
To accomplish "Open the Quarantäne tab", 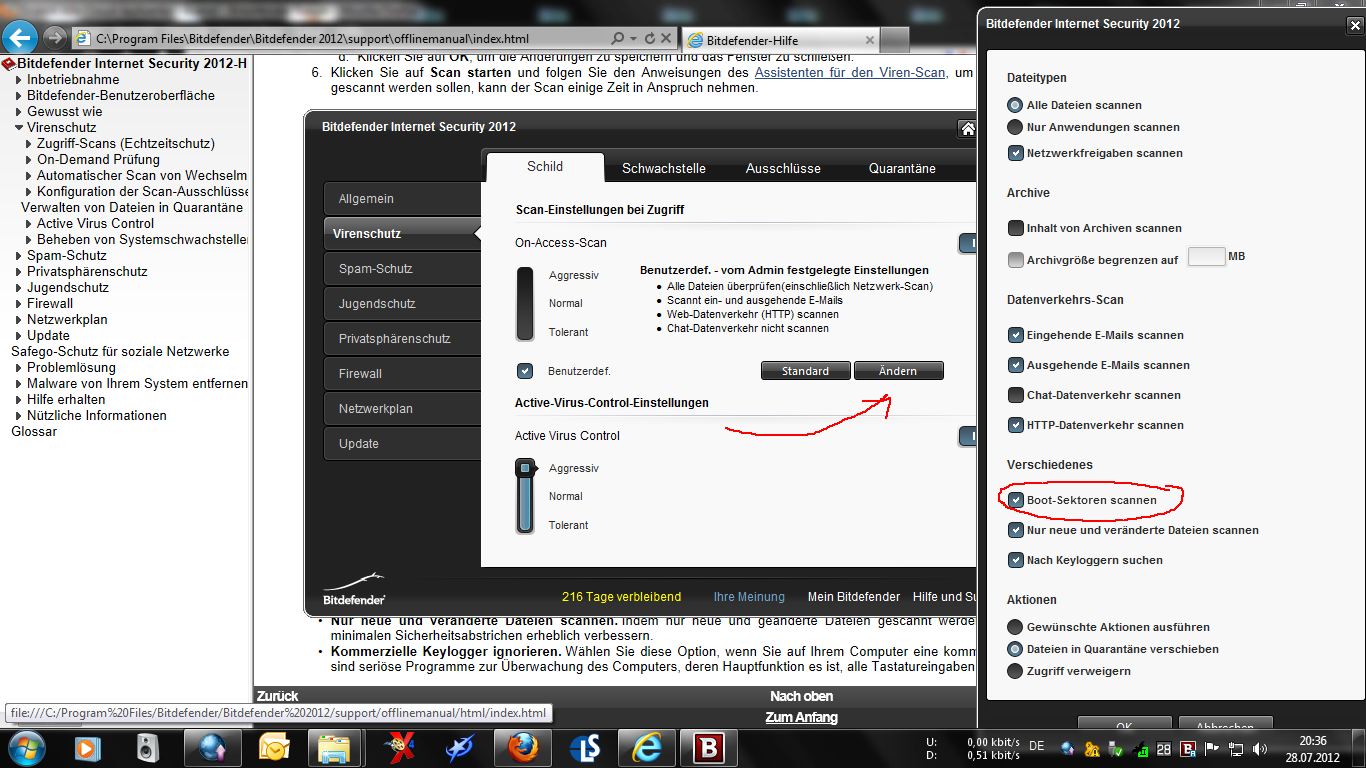I will pyautogui.click(x=902, y=168).
